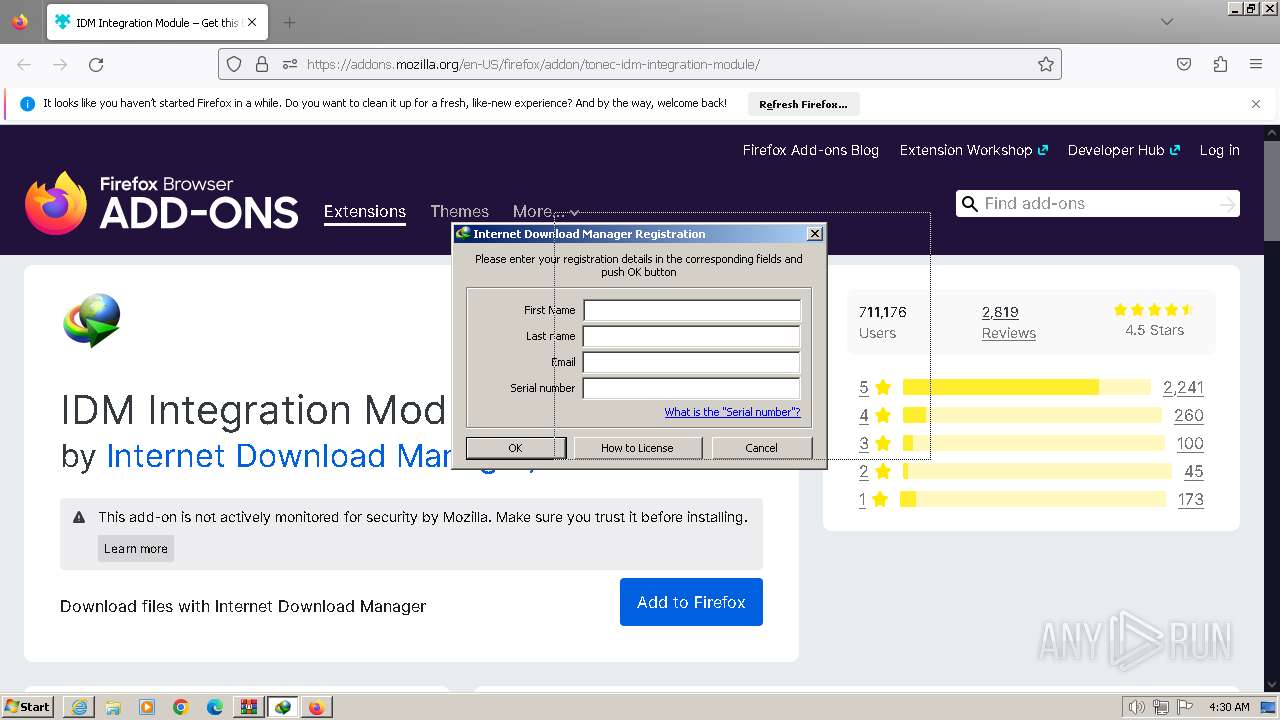Click the Add to Firefox button
The width and height of the screenshot is (1280, 720).
pyautogui.click(x=691, y=602)
